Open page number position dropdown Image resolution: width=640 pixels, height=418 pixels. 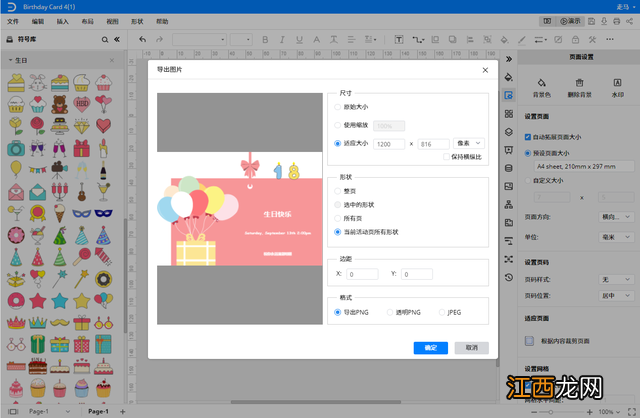click(616, 296)
